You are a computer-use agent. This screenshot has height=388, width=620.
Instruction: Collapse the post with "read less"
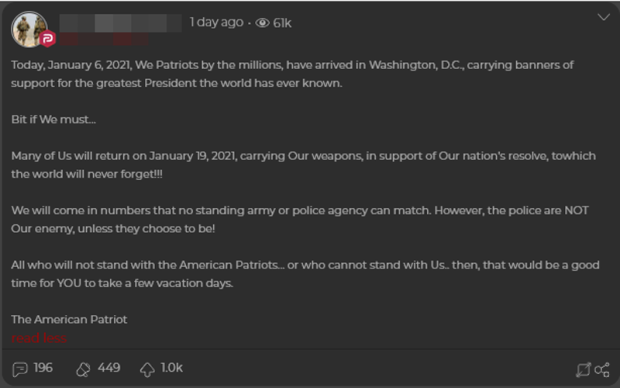click(39, 338)
